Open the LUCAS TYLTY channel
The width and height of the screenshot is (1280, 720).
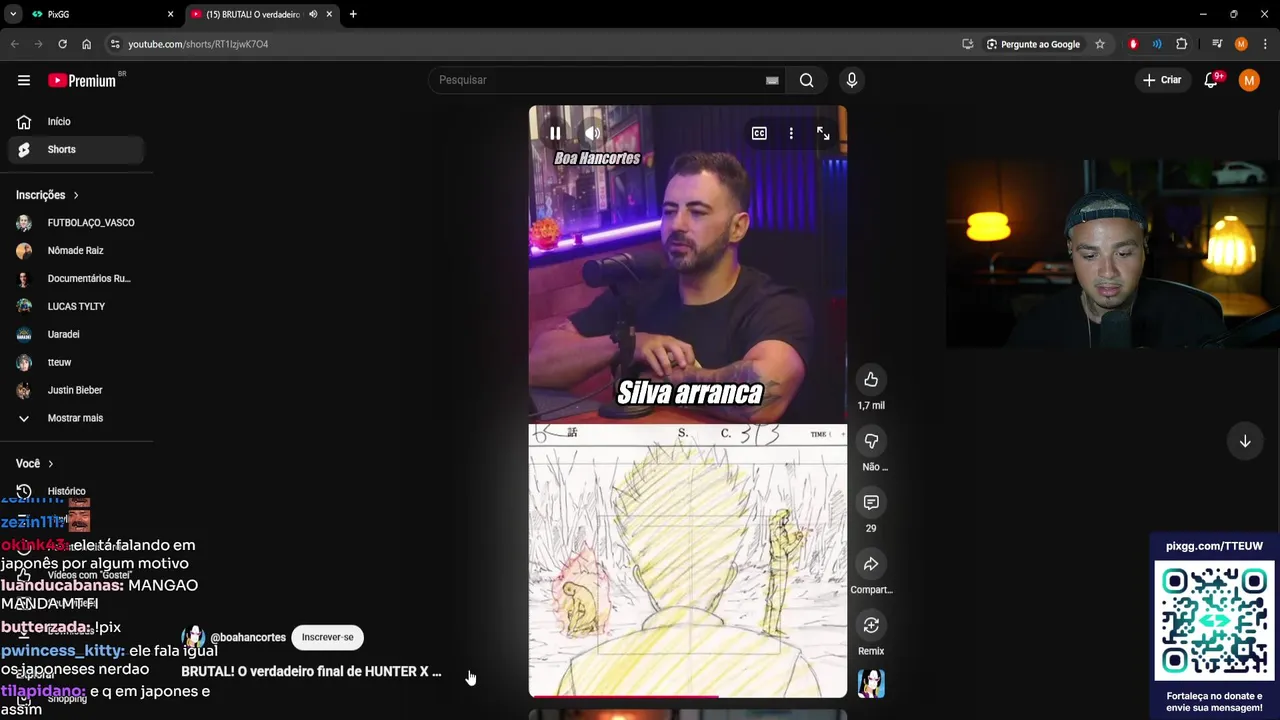(x=76, y=307)
